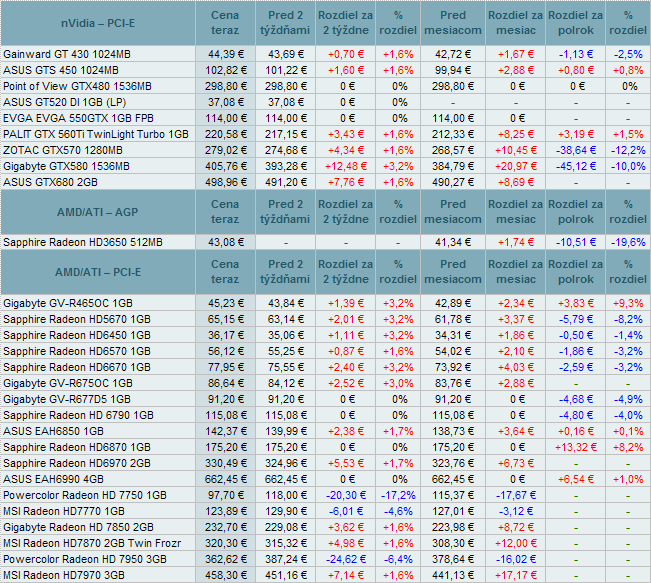651x583 pixels.
Task: Click the 118,00 € price two weeks ago
Action: tap(286, 495)
